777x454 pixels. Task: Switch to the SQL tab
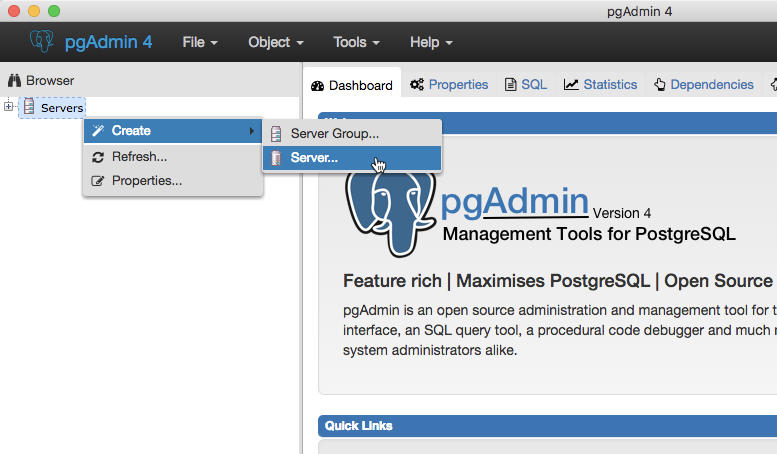click(526, 85)
